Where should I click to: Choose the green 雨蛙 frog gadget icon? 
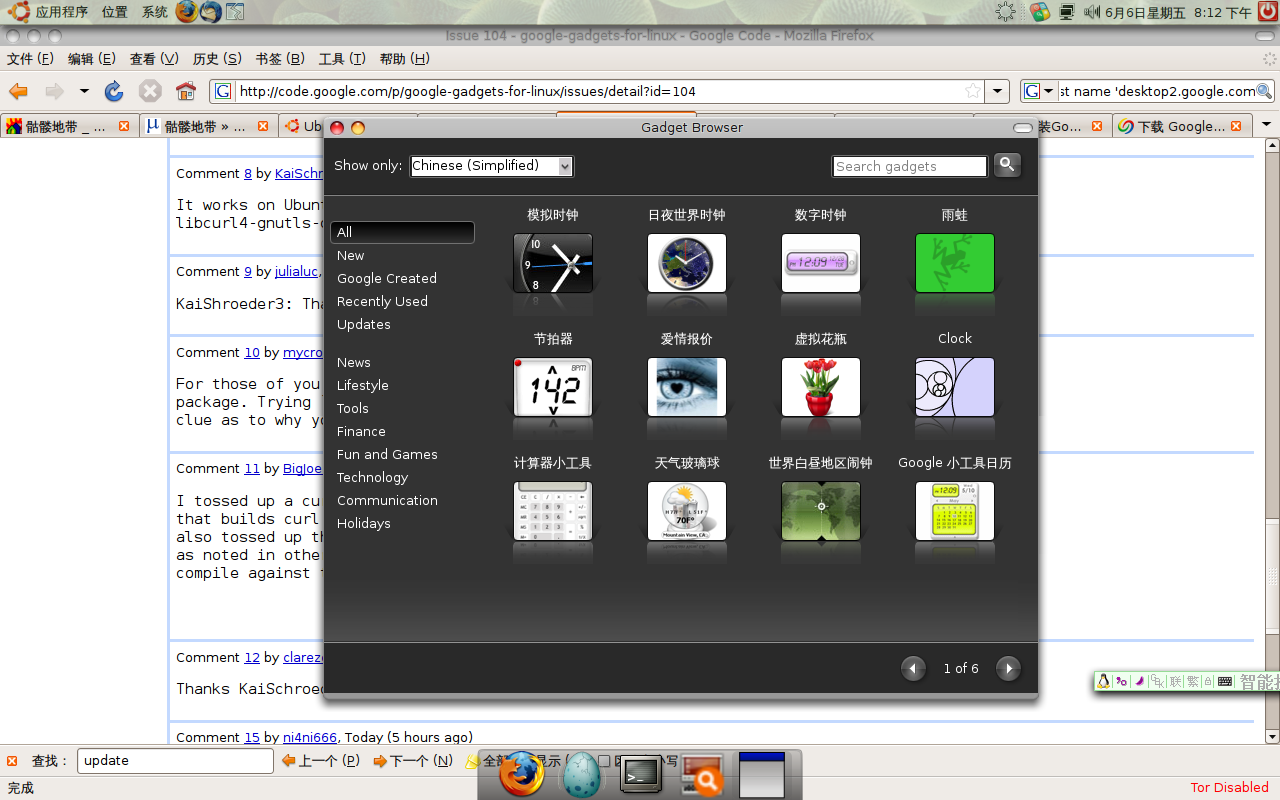pos(955,263)
